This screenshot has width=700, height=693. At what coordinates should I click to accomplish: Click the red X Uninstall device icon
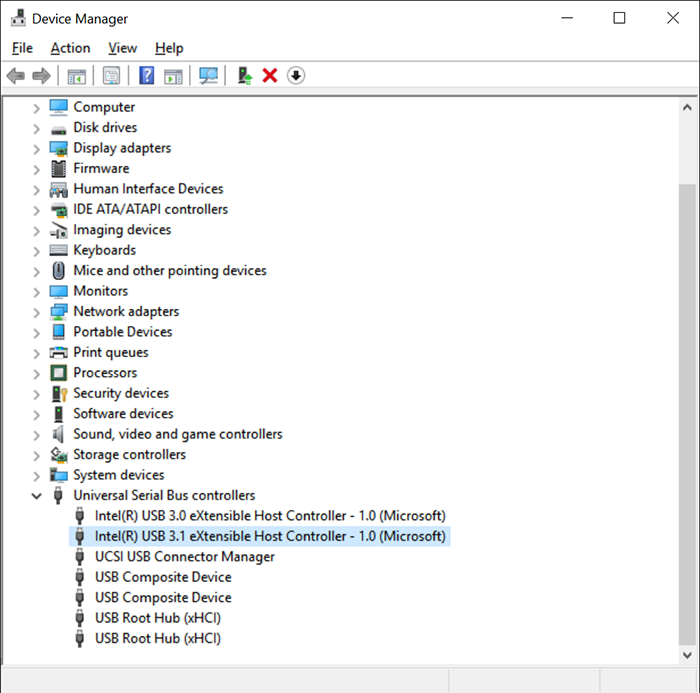coord(269,76)
